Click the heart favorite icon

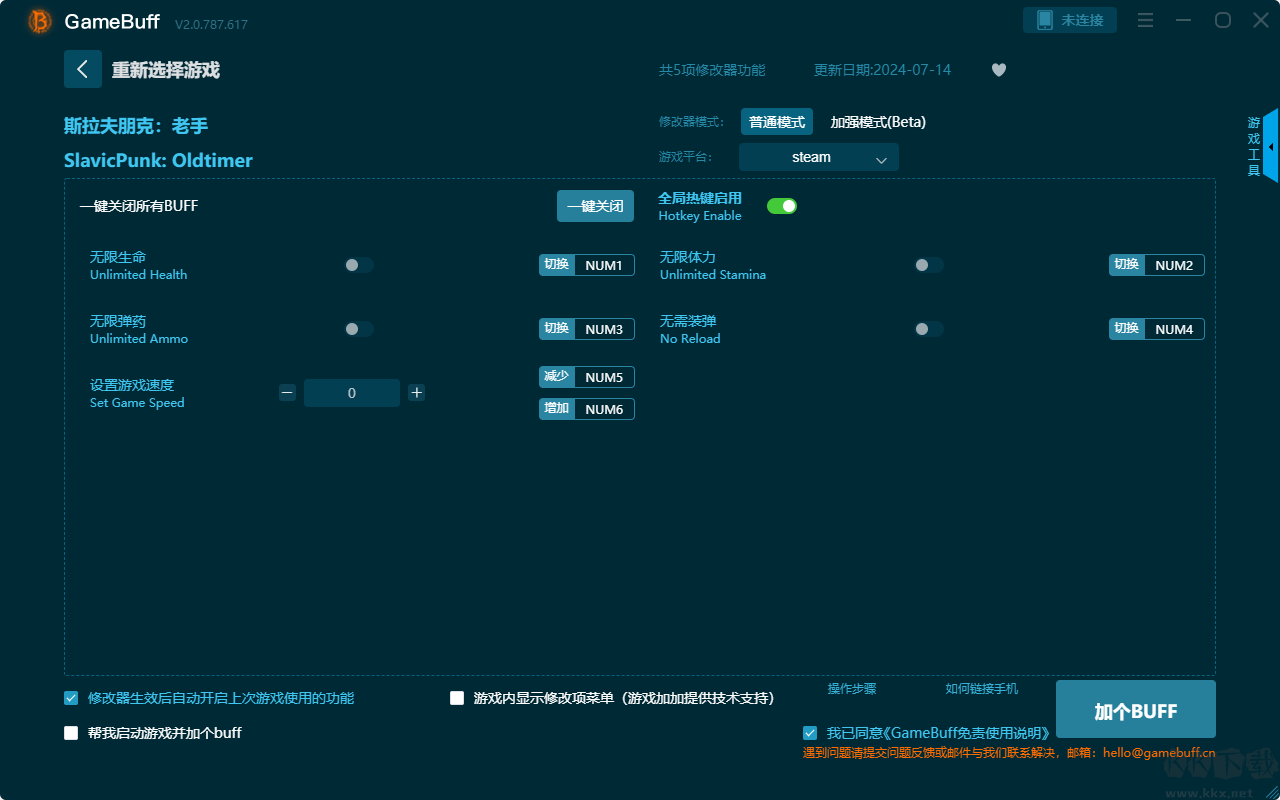998,70
